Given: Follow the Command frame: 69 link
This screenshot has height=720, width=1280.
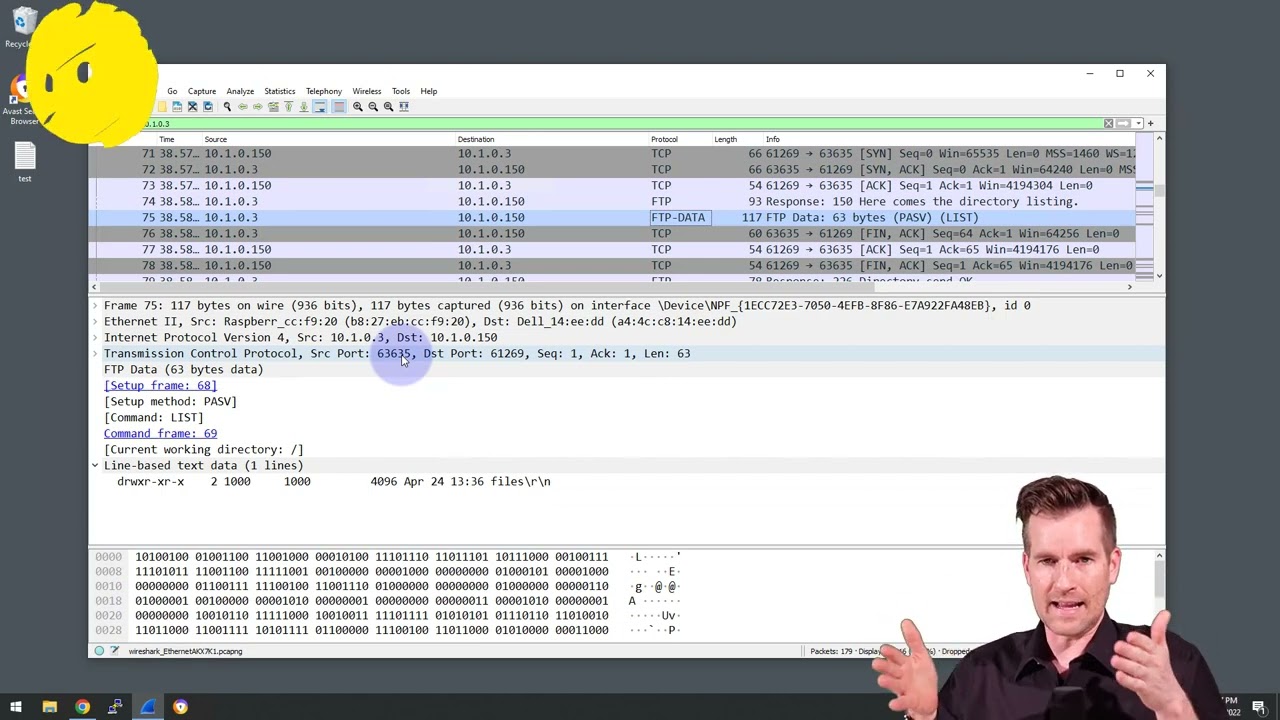Looking at the screenshot, I should point(160,434).
